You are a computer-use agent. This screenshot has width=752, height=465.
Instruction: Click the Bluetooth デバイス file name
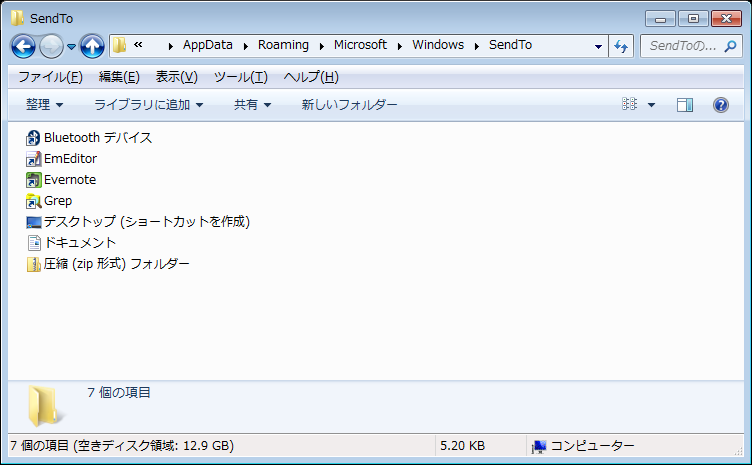(x=98, y=138)
